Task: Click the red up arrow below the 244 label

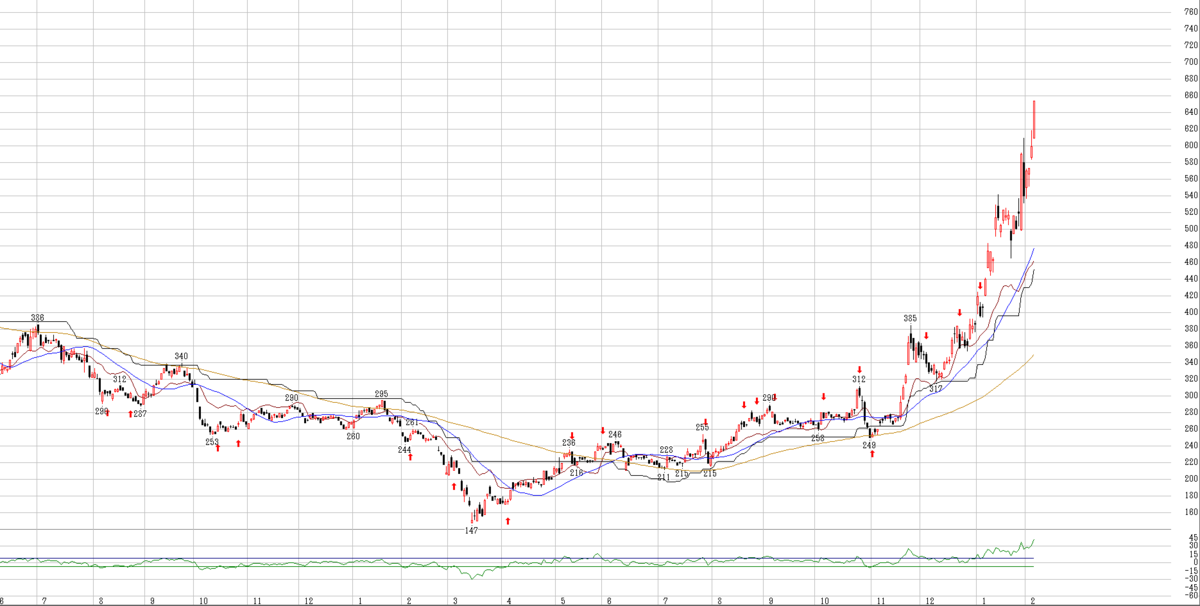Action: [410, 457]
